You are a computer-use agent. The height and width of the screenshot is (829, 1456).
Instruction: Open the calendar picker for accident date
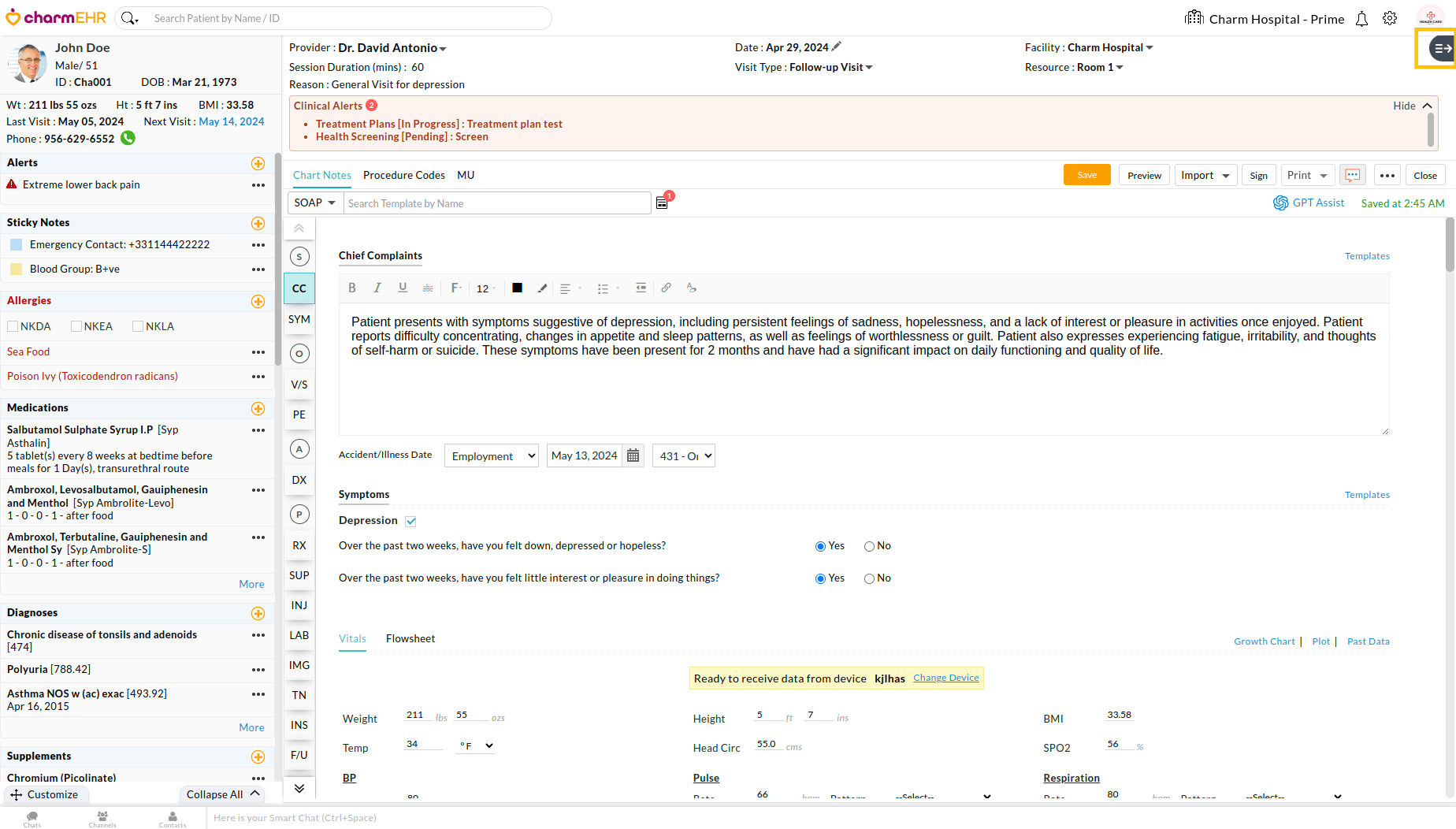click(x=633, y=455)
